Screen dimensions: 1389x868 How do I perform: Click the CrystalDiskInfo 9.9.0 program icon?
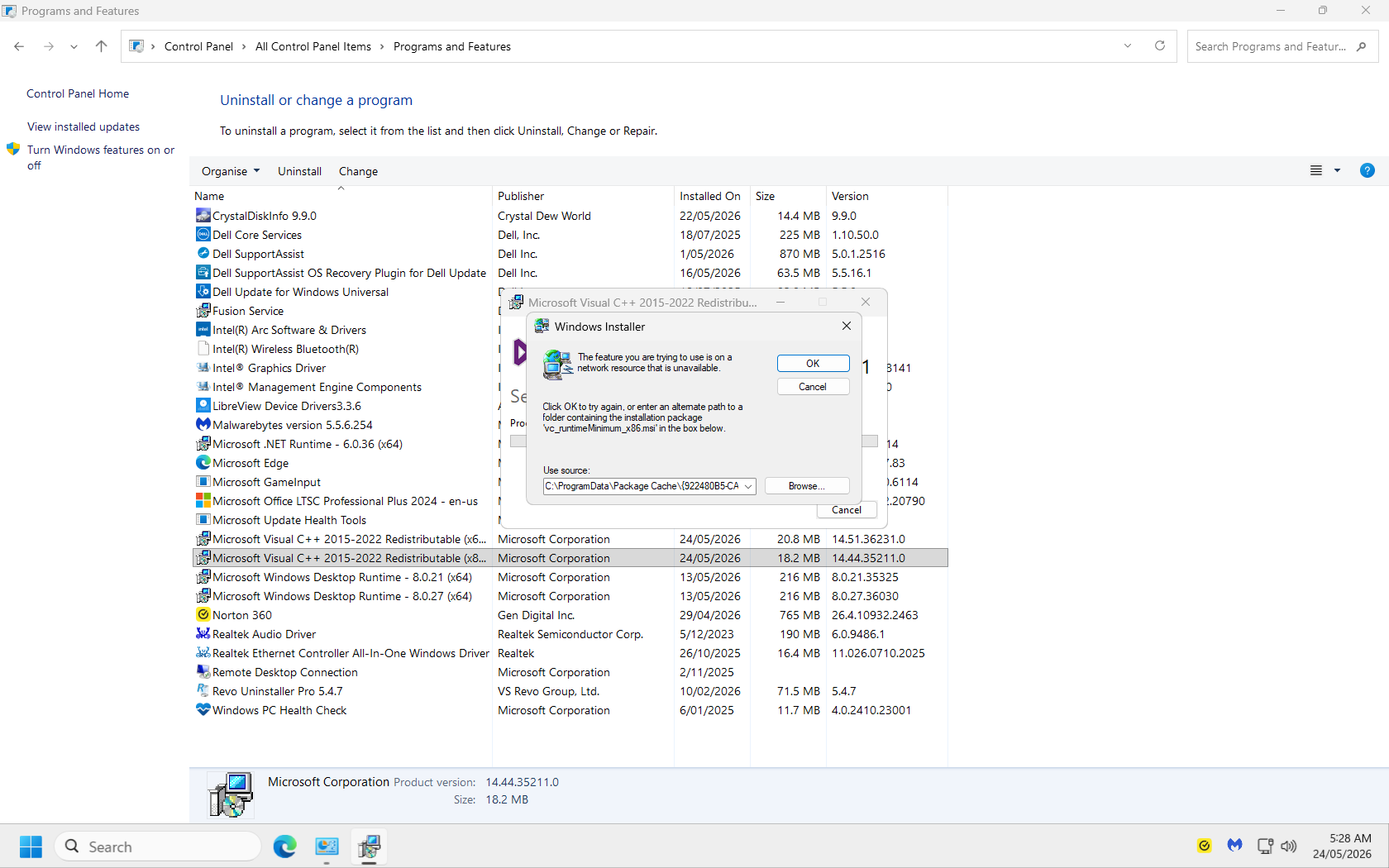click(203, 215)
